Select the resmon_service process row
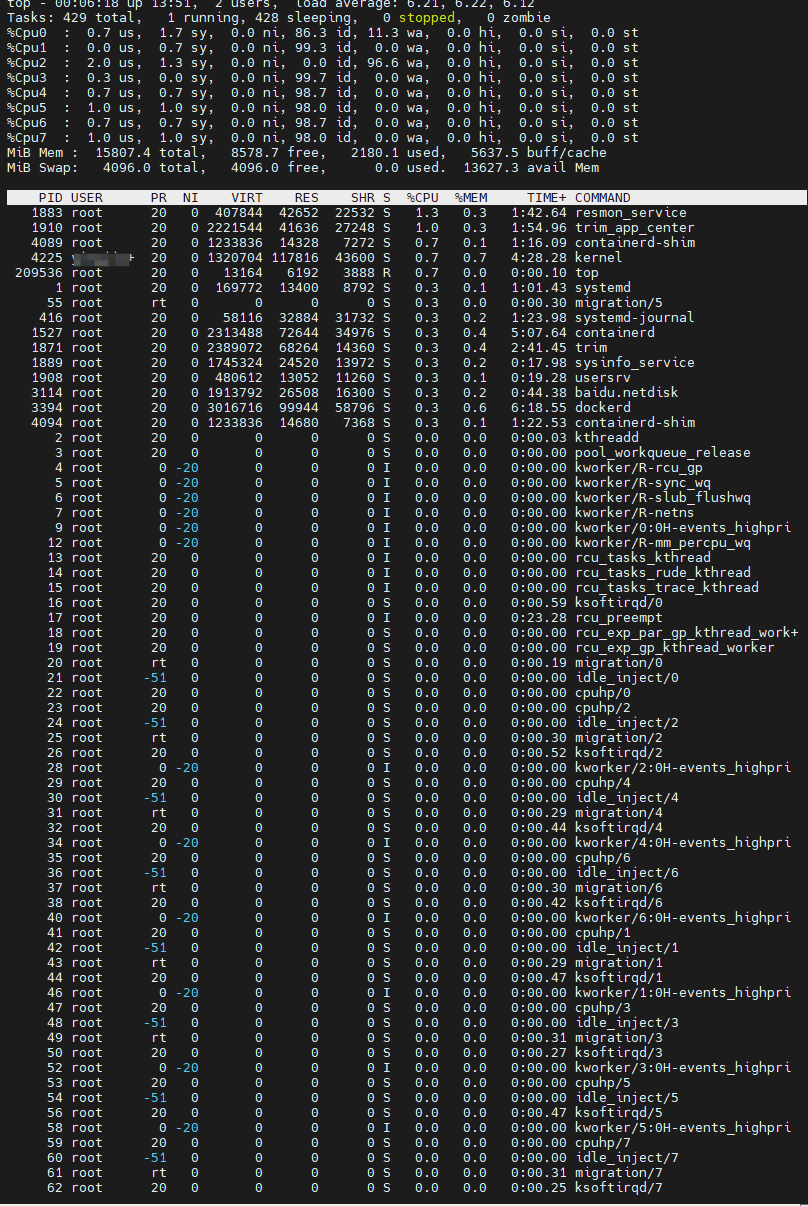The height and width of the screenshot is (1206, 808). (630, 213)
